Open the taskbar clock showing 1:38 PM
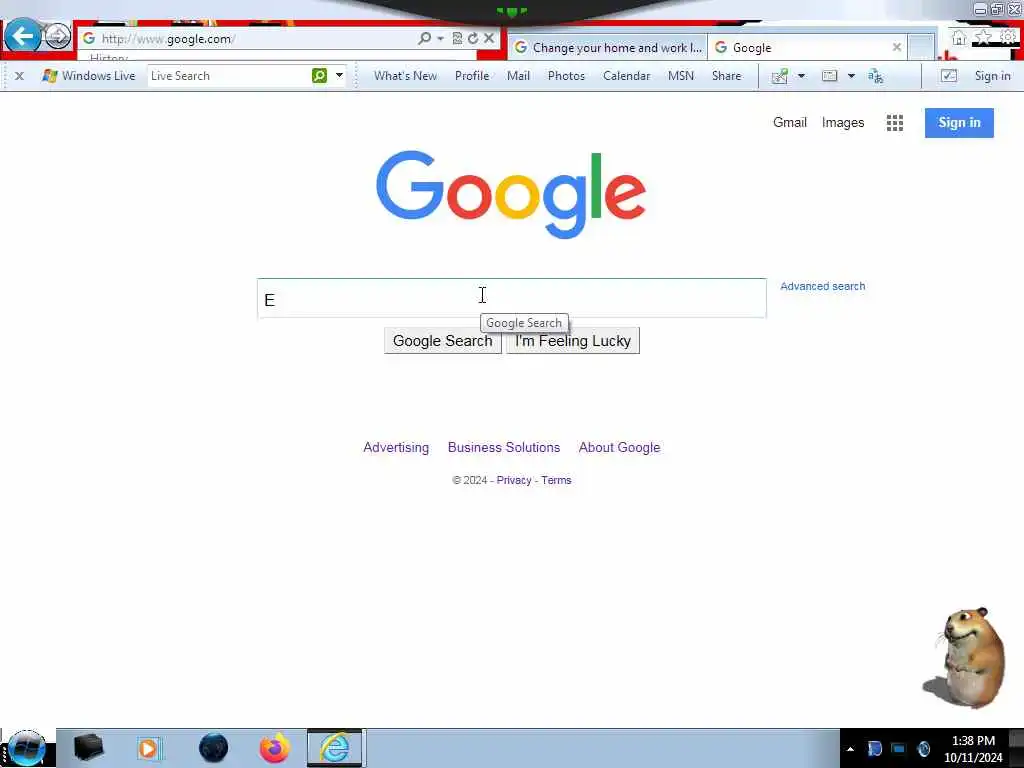Image resolution: width=1024 pixels, height=768 pixels. tap(973, 748)
